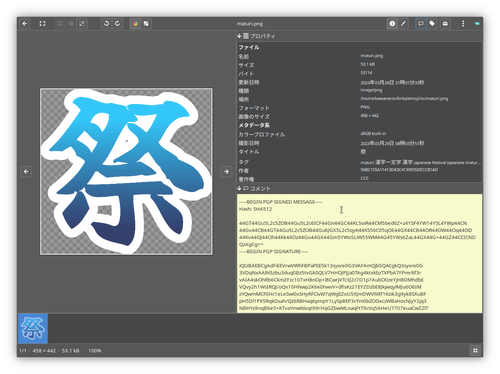
Task: Click the teal icon at the toolbar corner
Action: [477, 24]
